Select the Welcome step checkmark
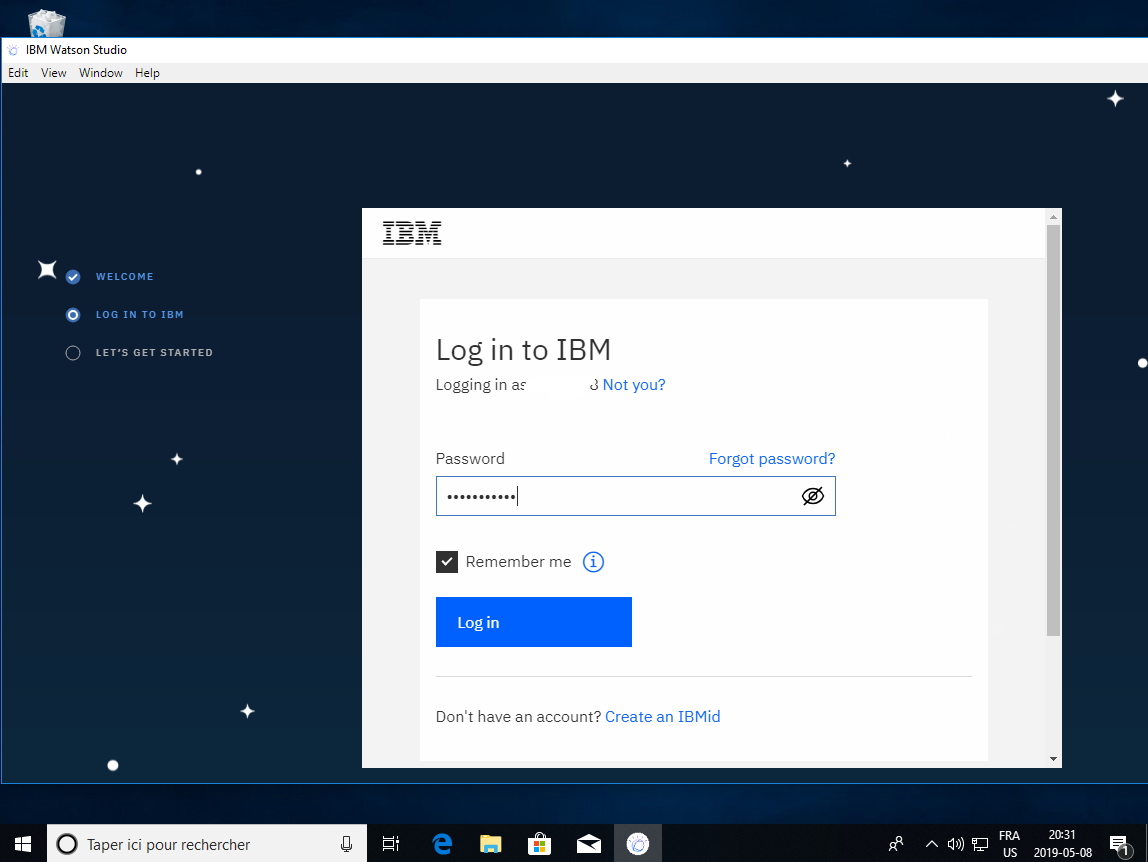This screenshot has width=1148, height=862. tap(73, 277)
